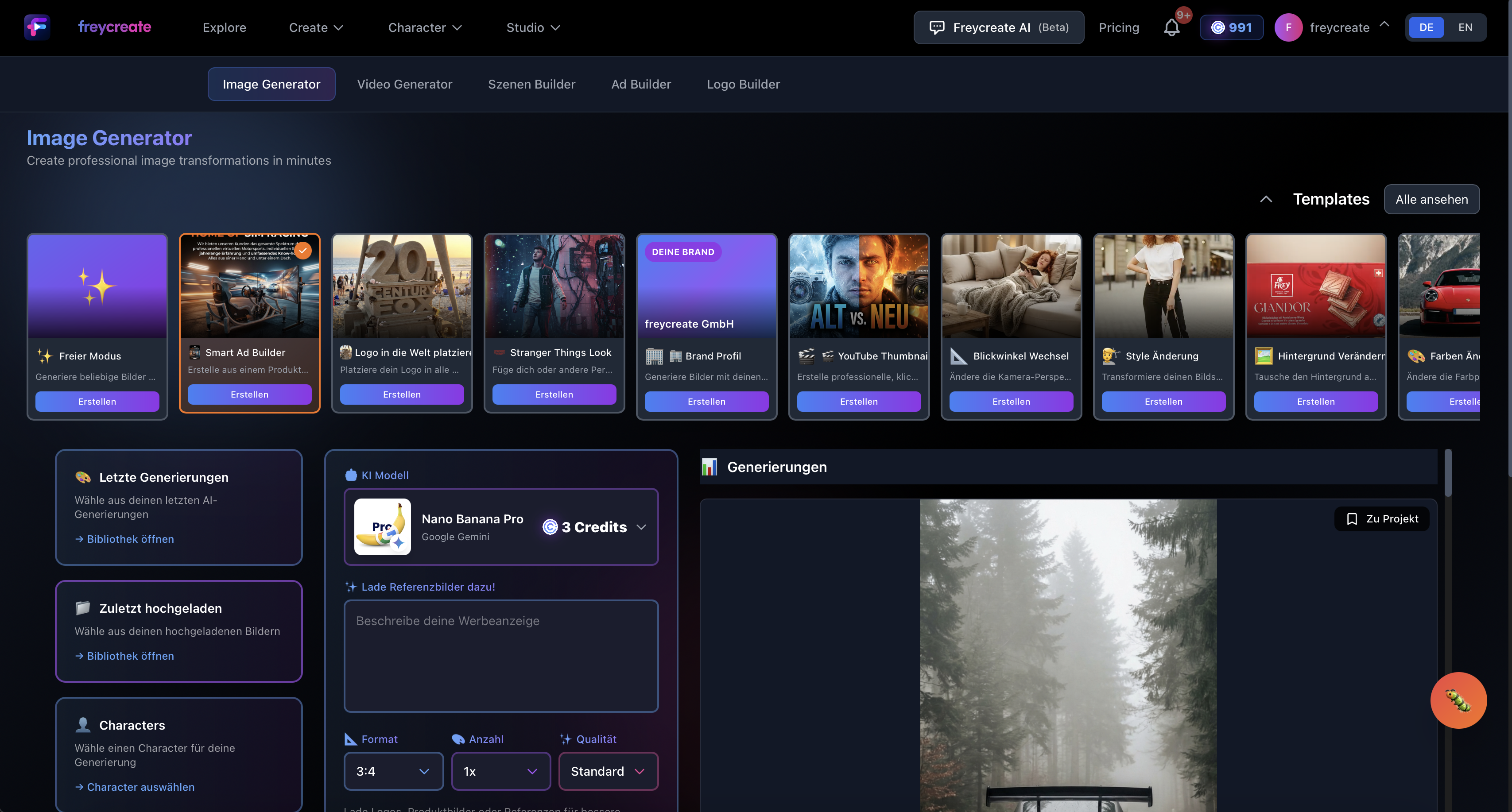The height and width of the screenshot is (812, 1512).
Task: Open the Qualität Standard dropdown
Action: tap(608, 771)
